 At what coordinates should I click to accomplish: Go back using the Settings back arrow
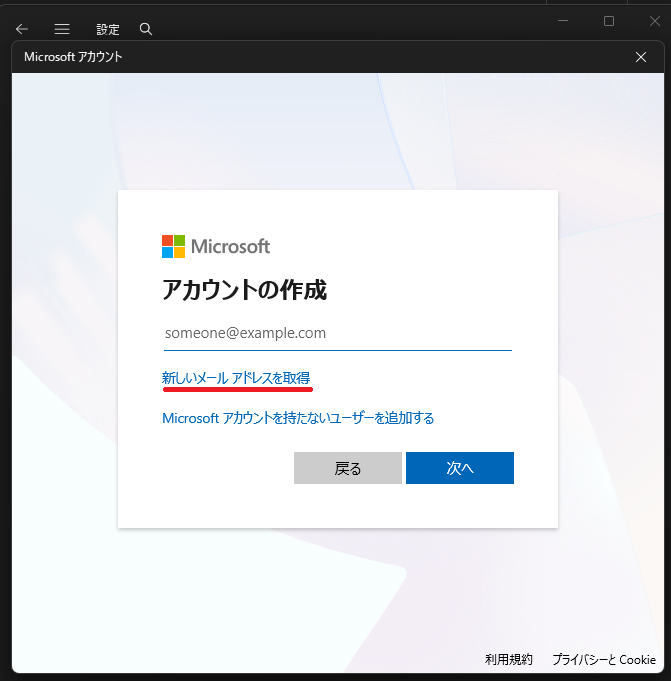click(x=22, y=29)
